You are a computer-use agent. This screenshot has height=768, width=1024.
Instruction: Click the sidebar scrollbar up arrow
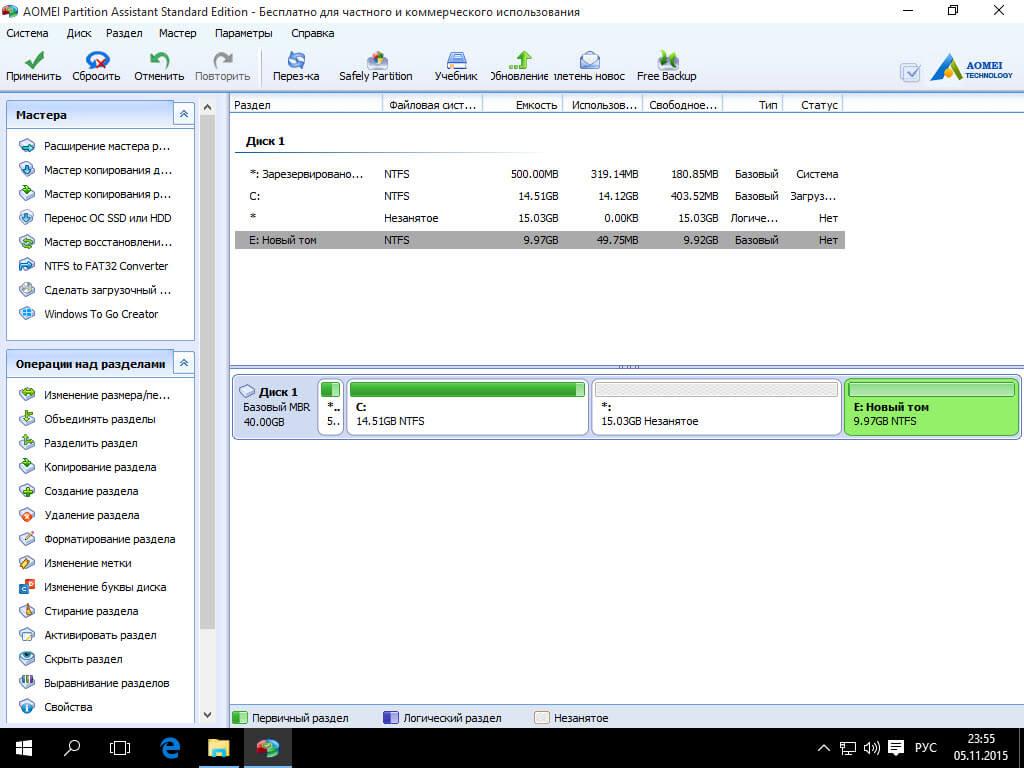(x=207, y=107)
